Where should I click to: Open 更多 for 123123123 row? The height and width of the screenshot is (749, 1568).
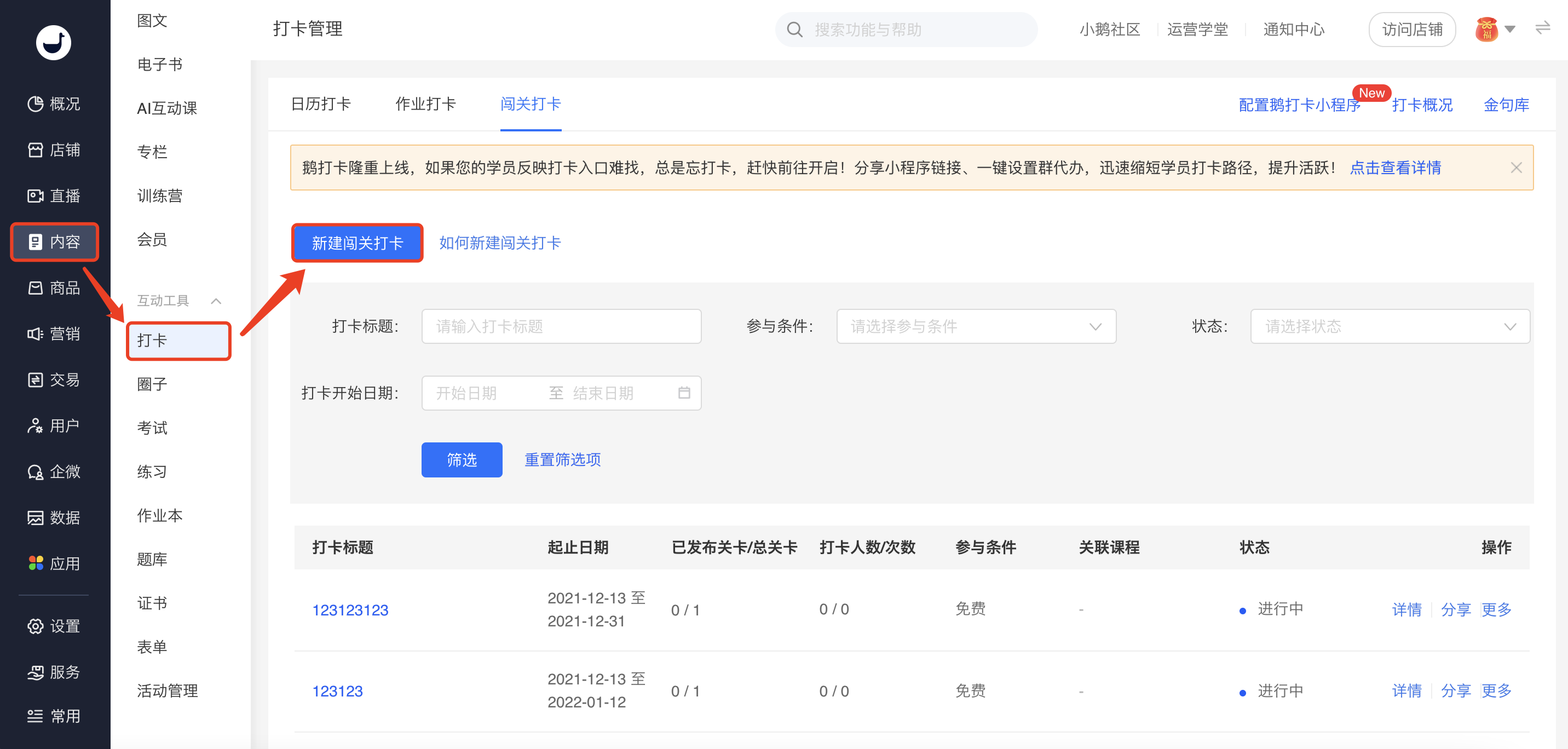click(x=1496, y=609)
